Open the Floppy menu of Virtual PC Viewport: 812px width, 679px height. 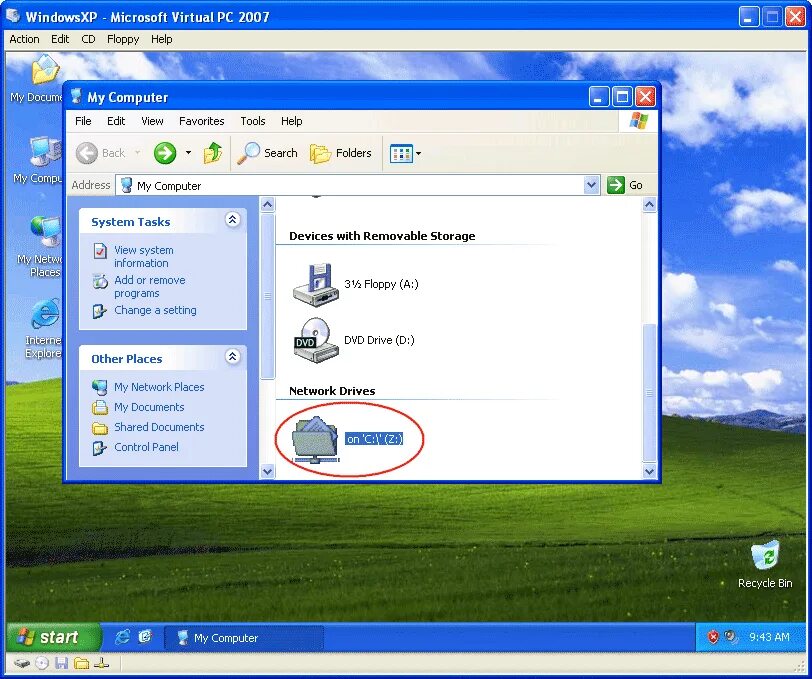point(123,39)
